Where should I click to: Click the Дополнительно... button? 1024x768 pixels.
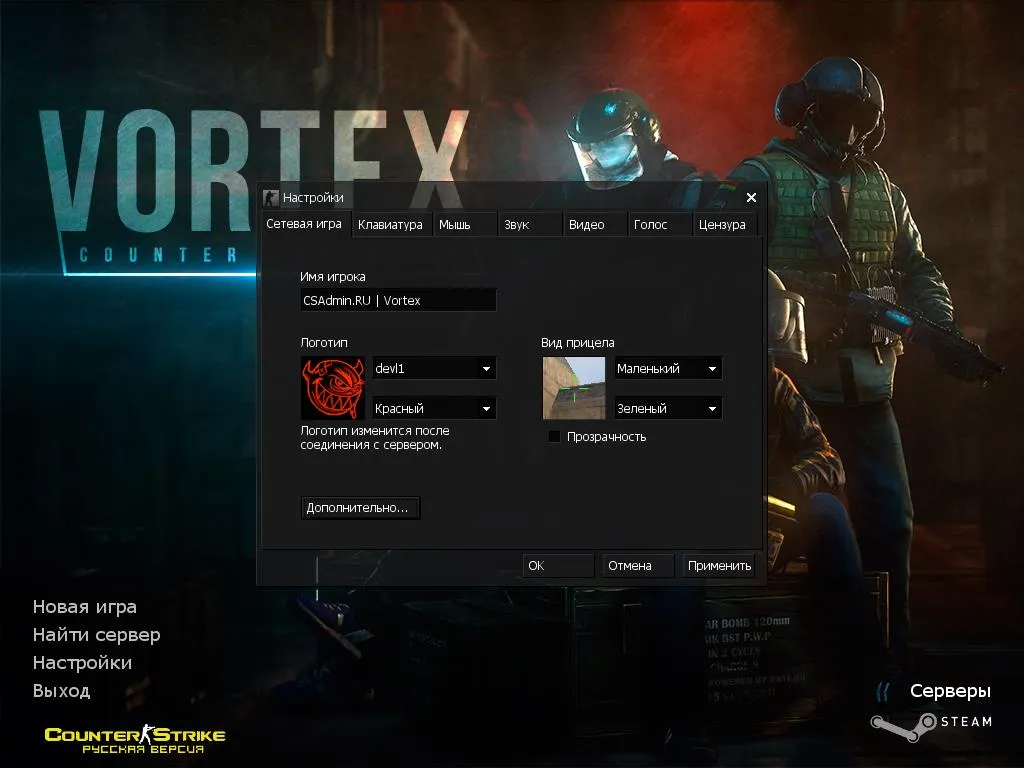pos(360,507)
